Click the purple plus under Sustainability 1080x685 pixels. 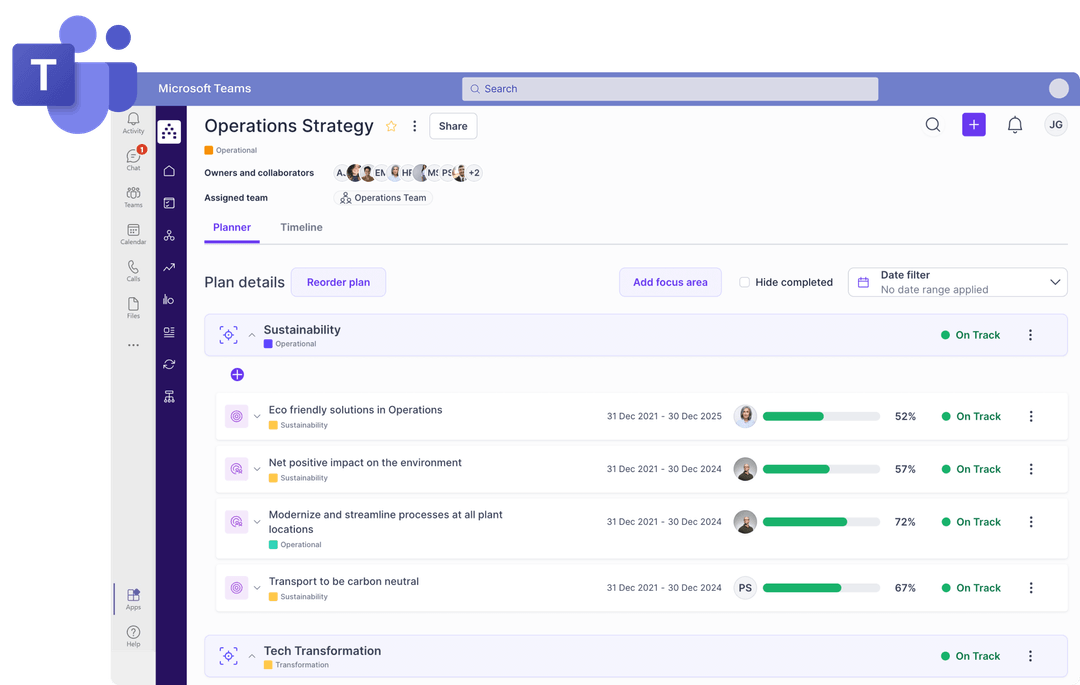tap(237, 374)
